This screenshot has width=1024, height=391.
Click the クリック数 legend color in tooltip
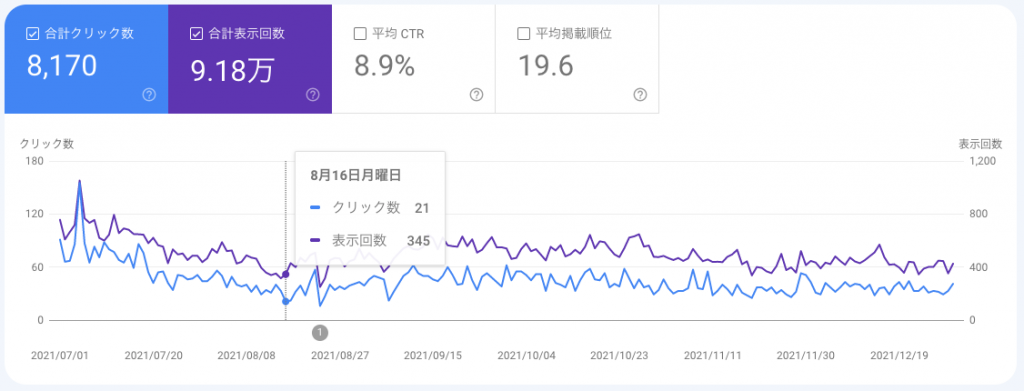click(315, 208)
